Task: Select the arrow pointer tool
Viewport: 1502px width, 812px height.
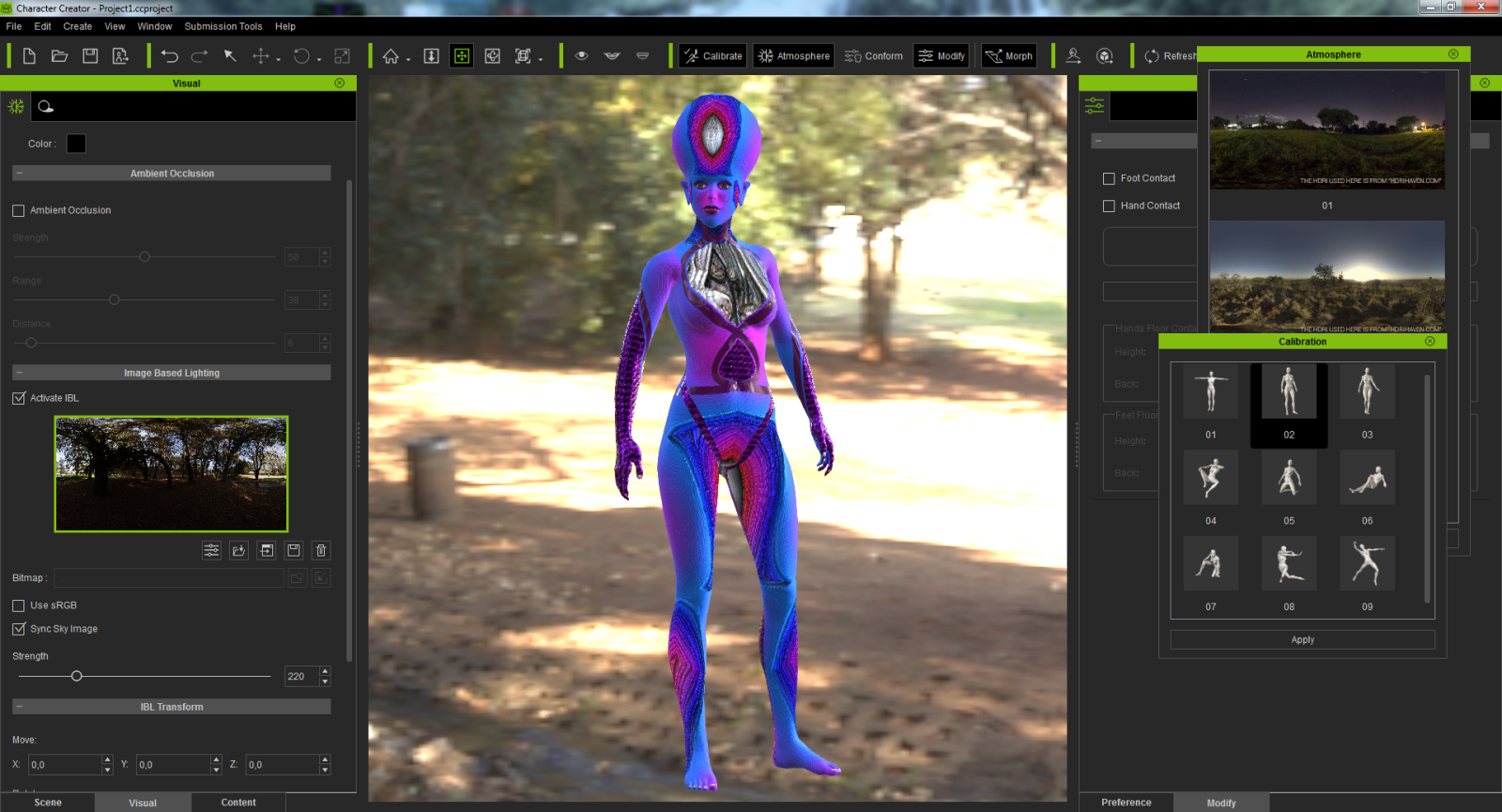Action: click(230, 56)
